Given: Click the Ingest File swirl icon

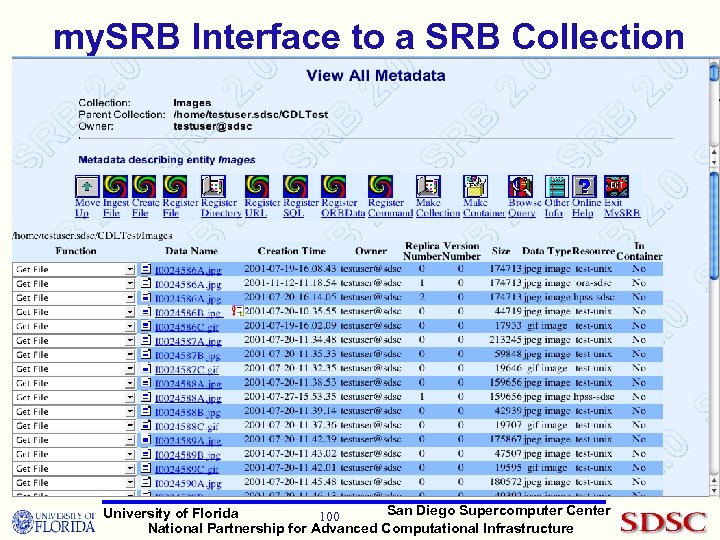Looking at the screenshot, I should (115, 186).
